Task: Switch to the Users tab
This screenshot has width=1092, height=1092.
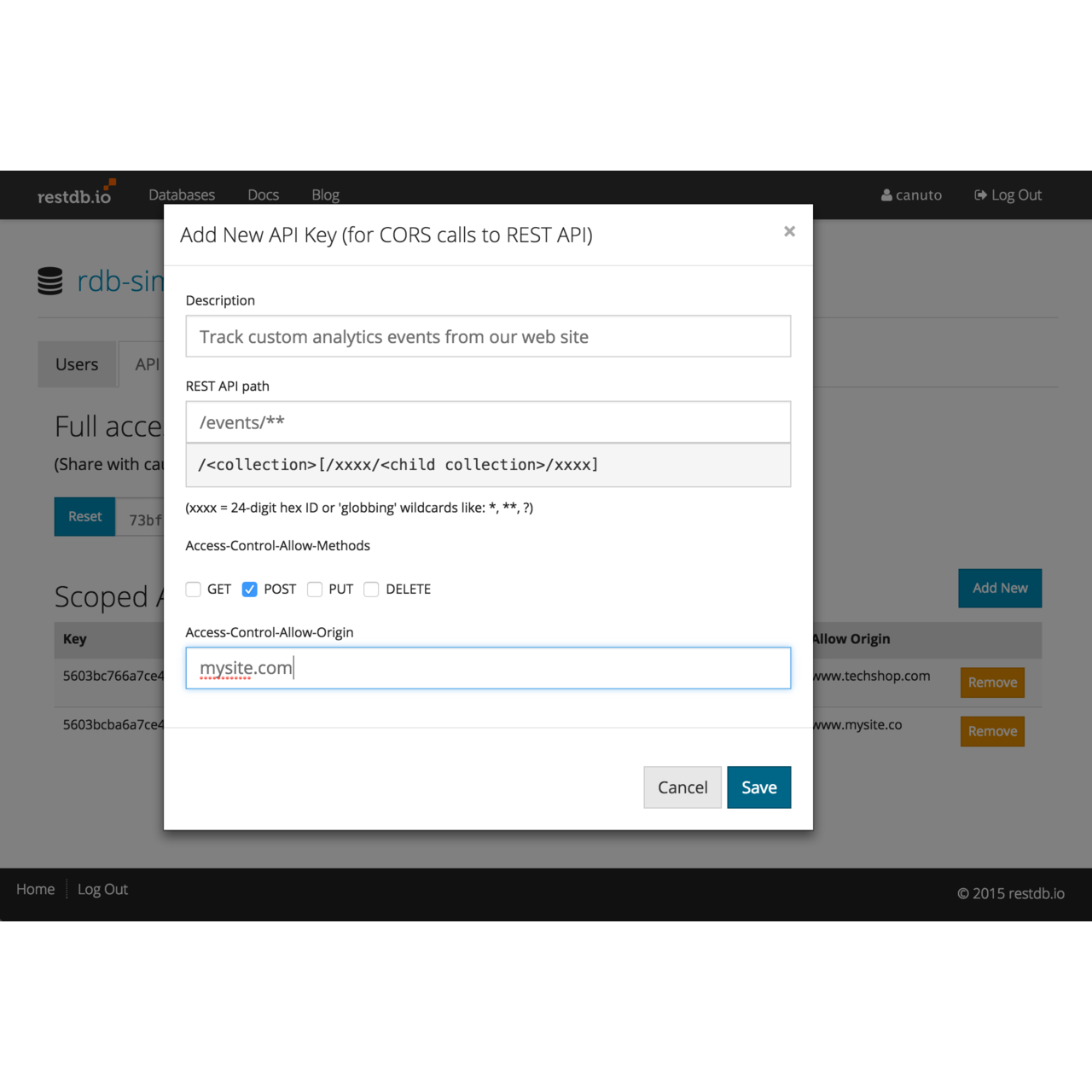Action: click(77, 364)
